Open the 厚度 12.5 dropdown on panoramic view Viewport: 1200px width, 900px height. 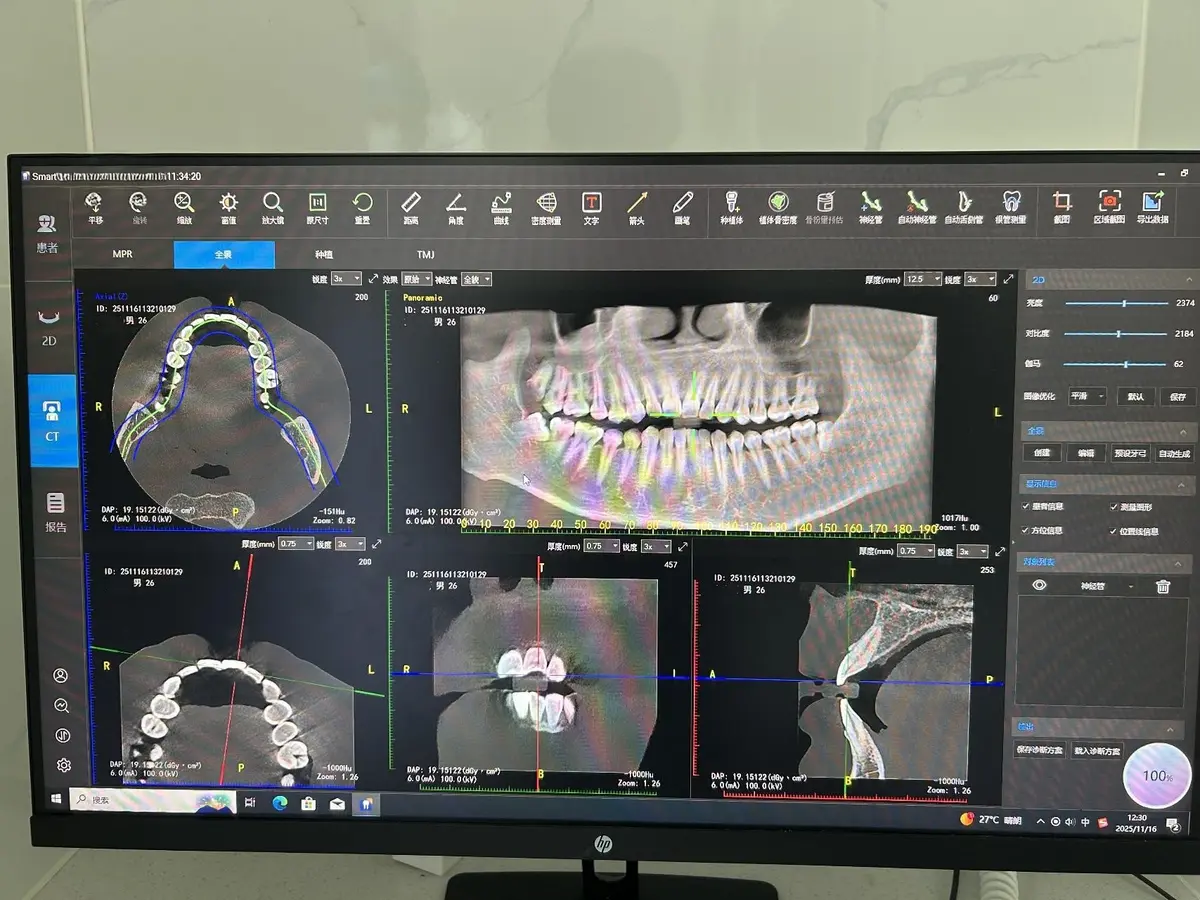tap(921, 279)
